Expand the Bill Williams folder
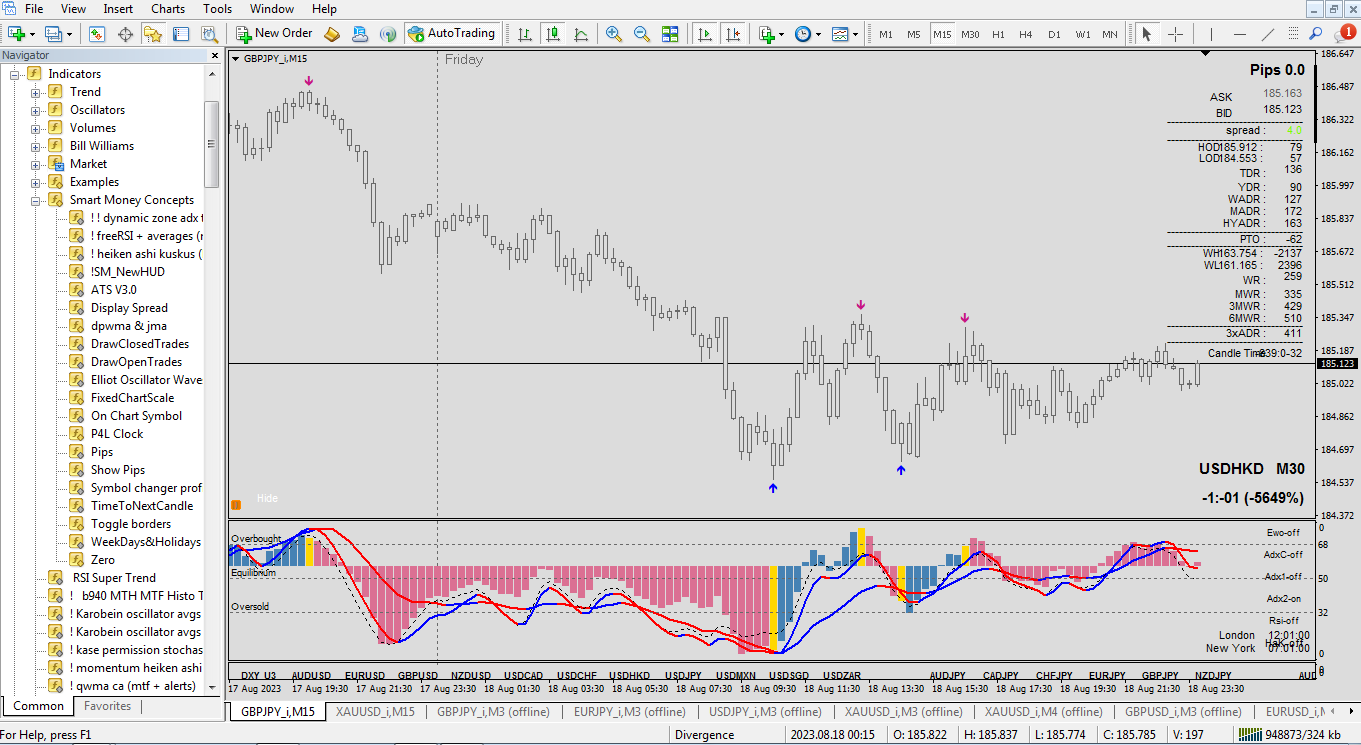Viewport: 1361px width, 745px height. (35, 146)
